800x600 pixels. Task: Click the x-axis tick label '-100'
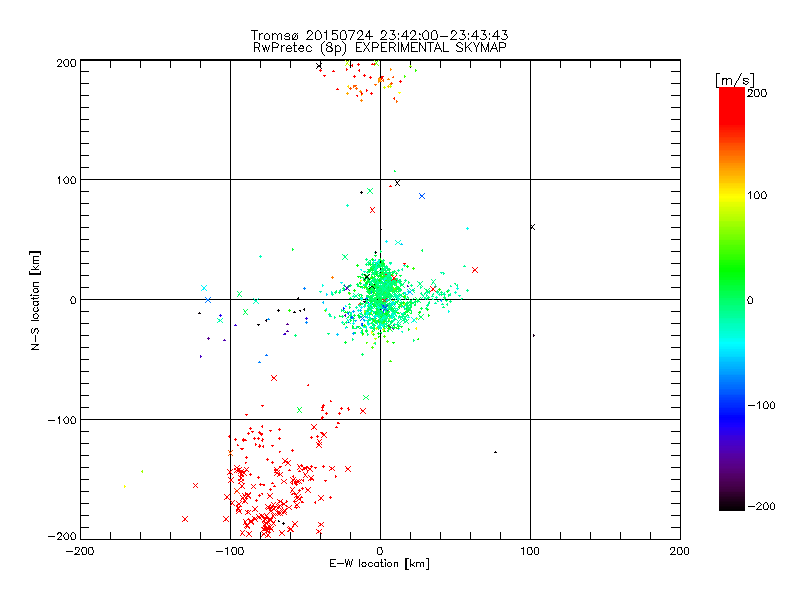230,551
